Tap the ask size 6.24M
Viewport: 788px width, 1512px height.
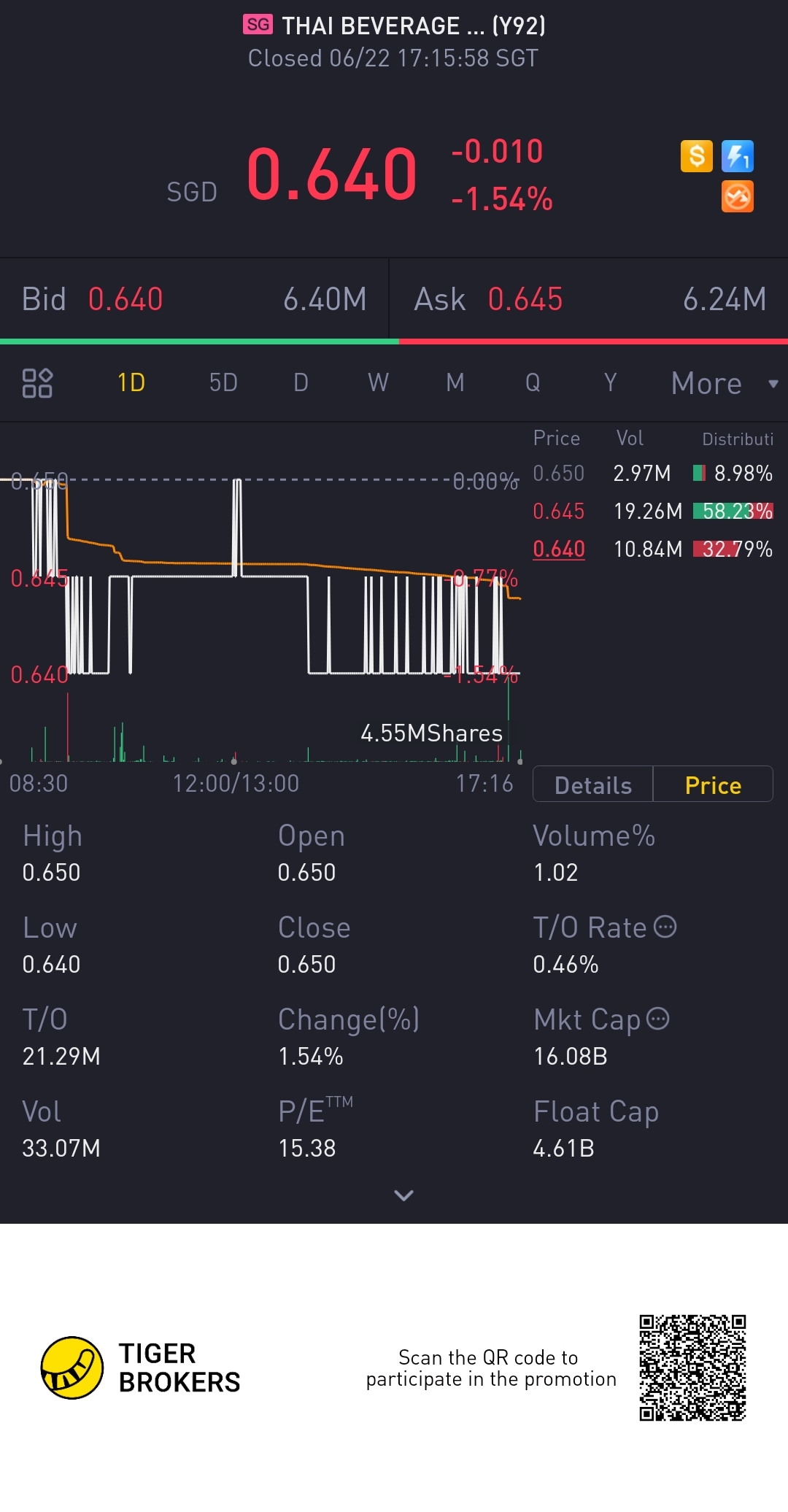(725, 299)
